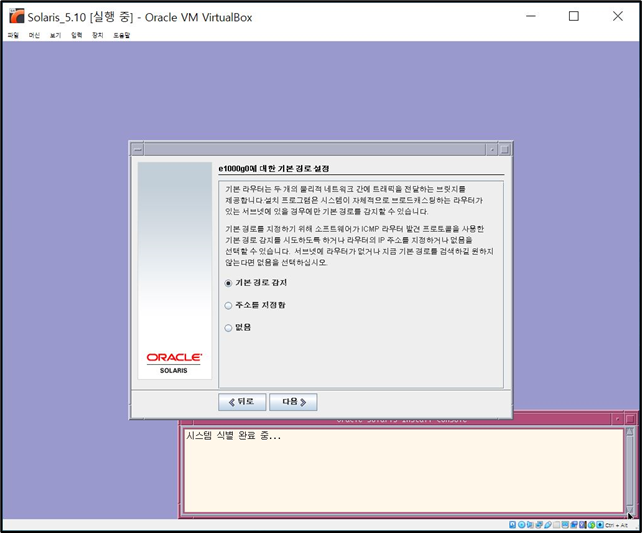Click the recording status icon
The height and width of the screenshot is (533, 642).
tap(574, 525)
